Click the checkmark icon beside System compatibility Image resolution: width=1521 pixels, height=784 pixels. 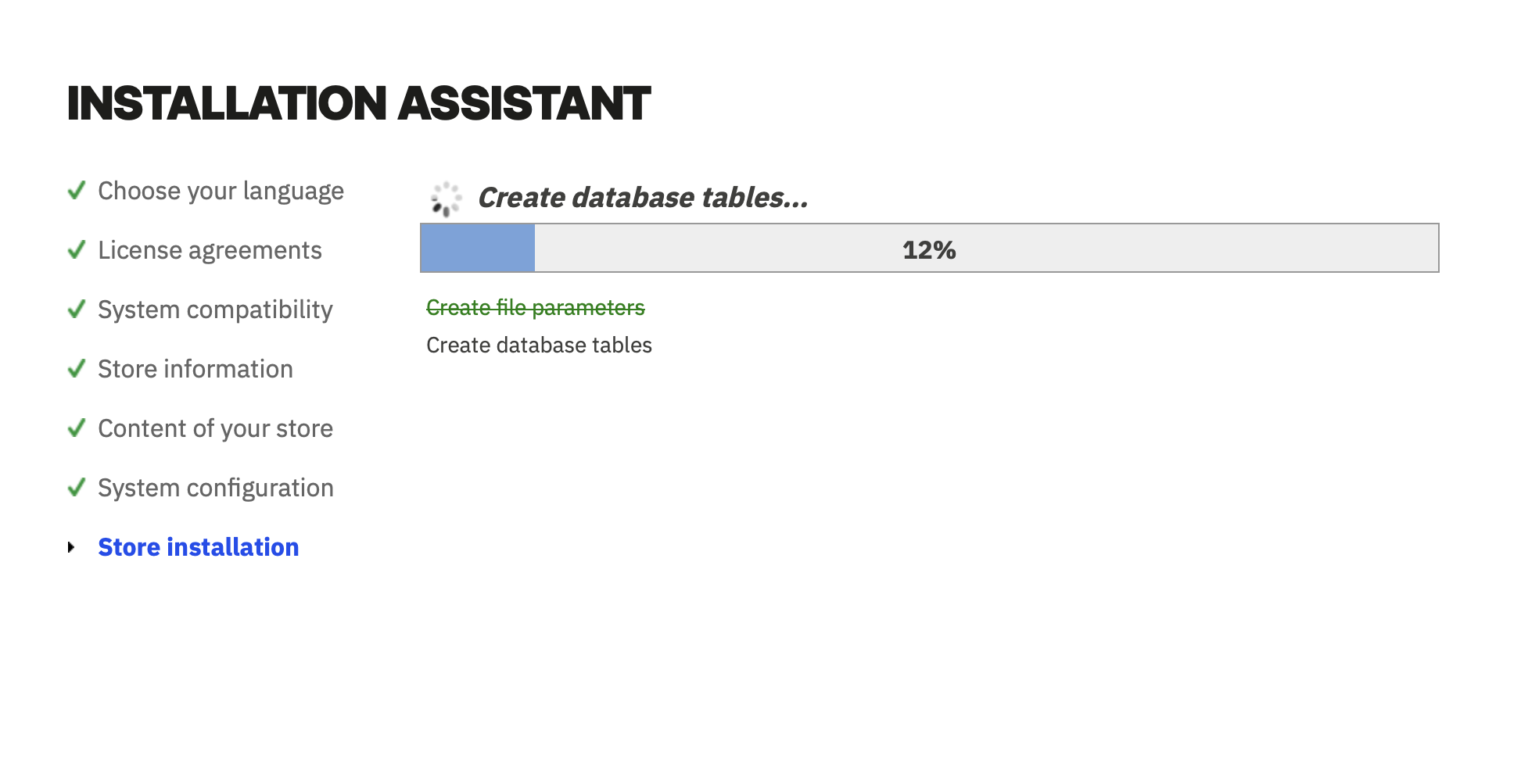77,309
